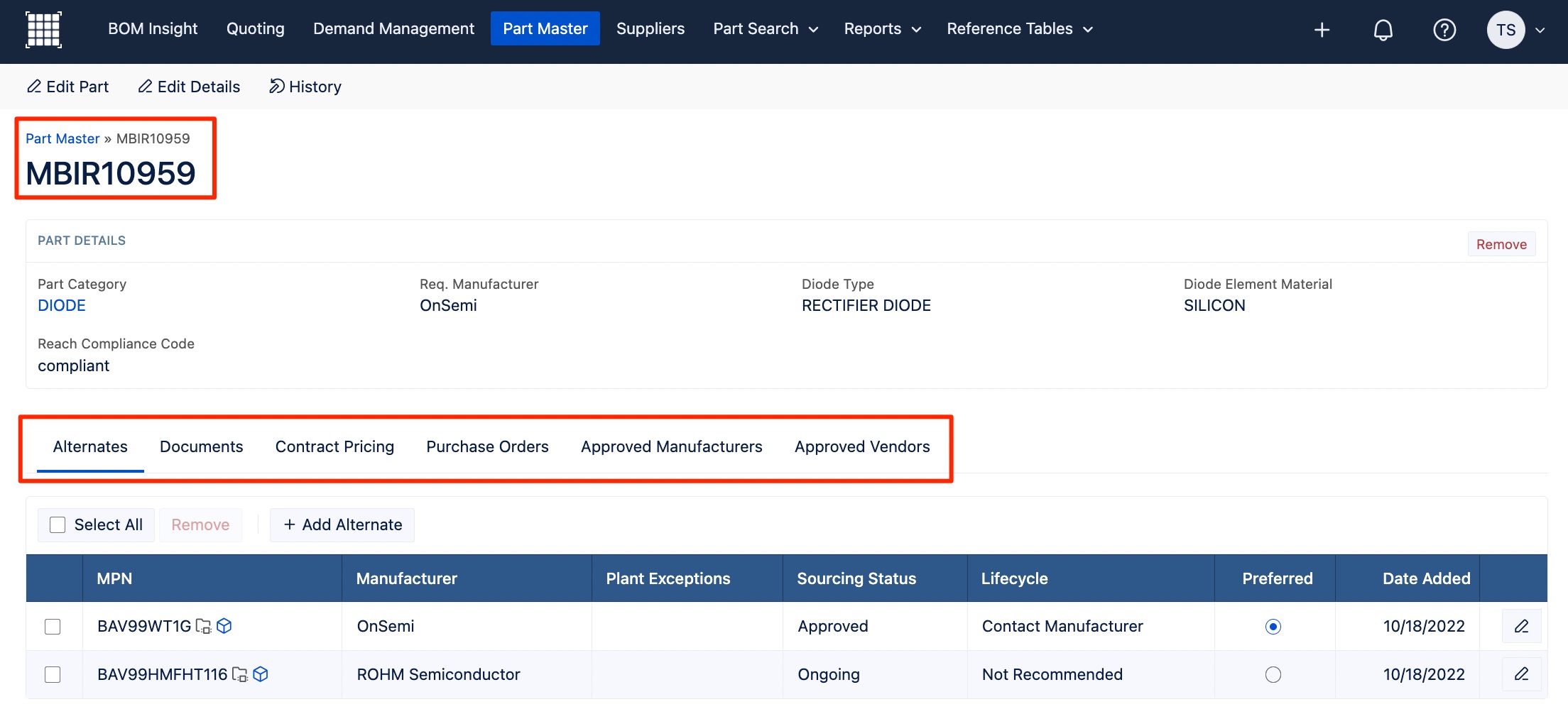
Task: Expand the Part Search dropdown menu
Action: 766,28
